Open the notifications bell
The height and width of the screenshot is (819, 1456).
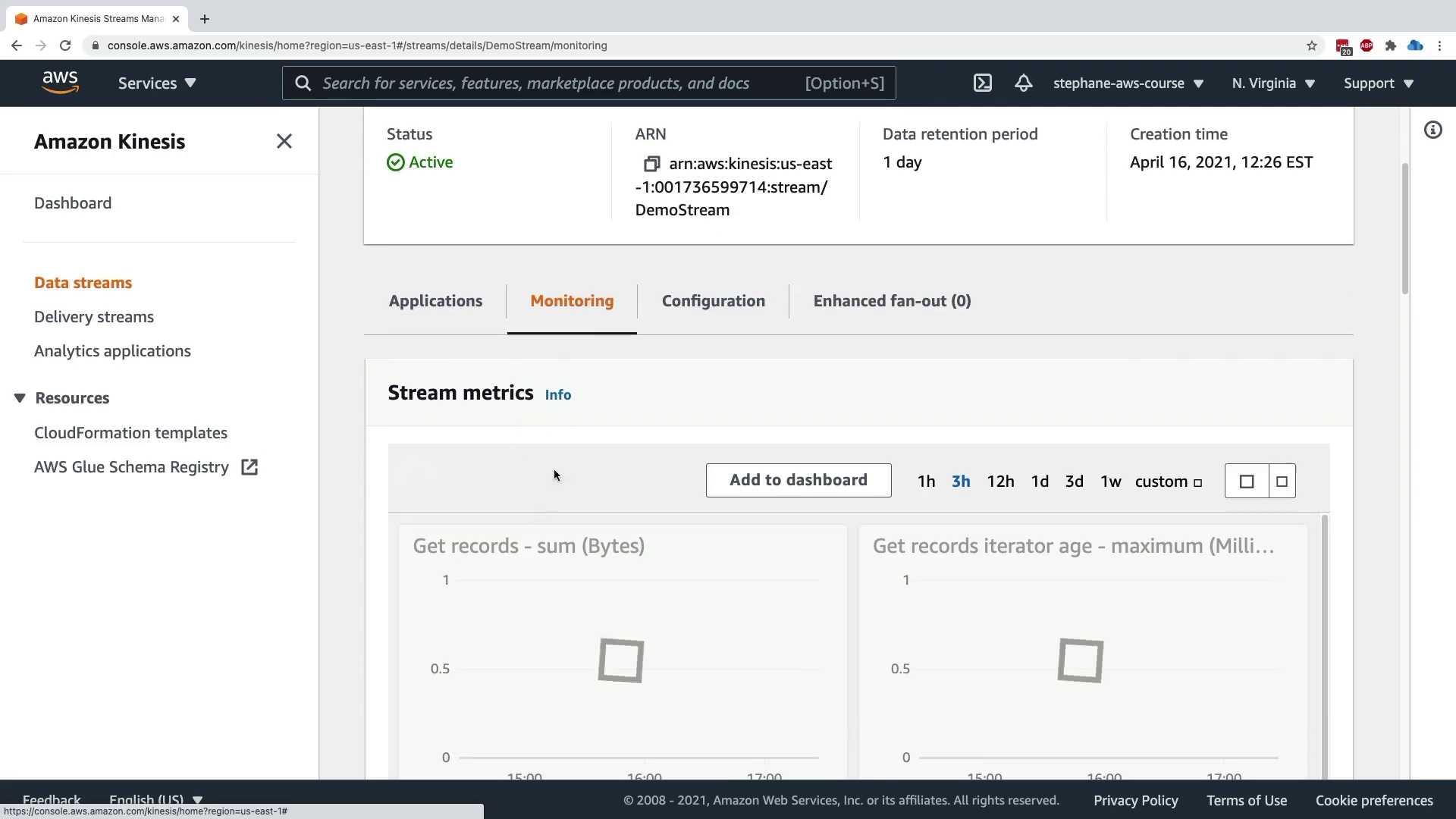point(1023,83)
